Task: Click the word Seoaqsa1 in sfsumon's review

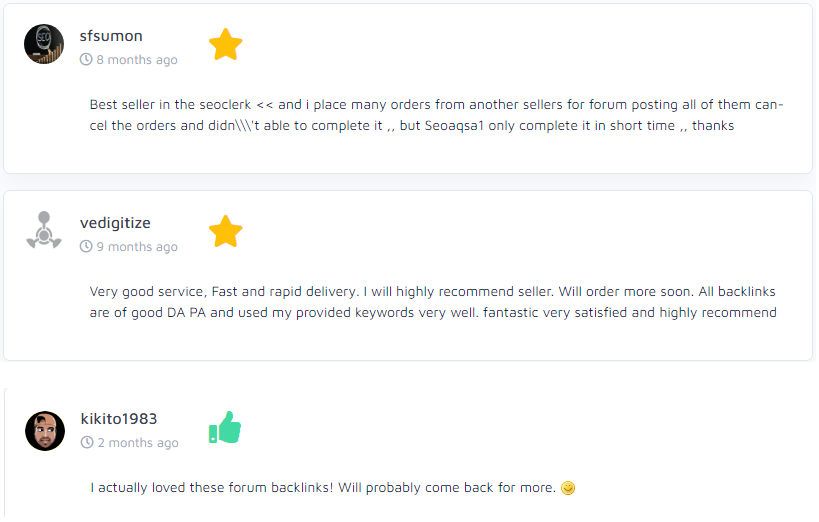Action: 459,126
